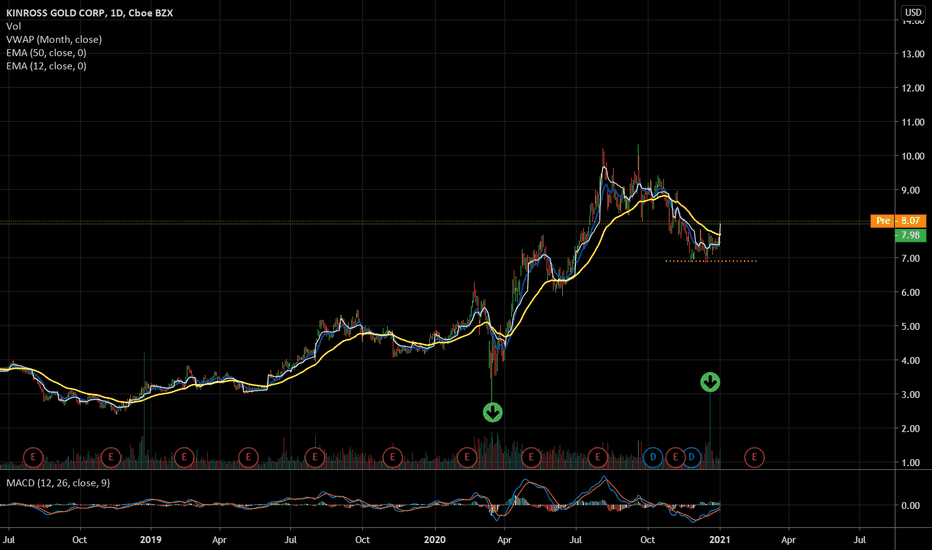Click the USD currency button
The image size is (932, 550).
coord(913,12)
